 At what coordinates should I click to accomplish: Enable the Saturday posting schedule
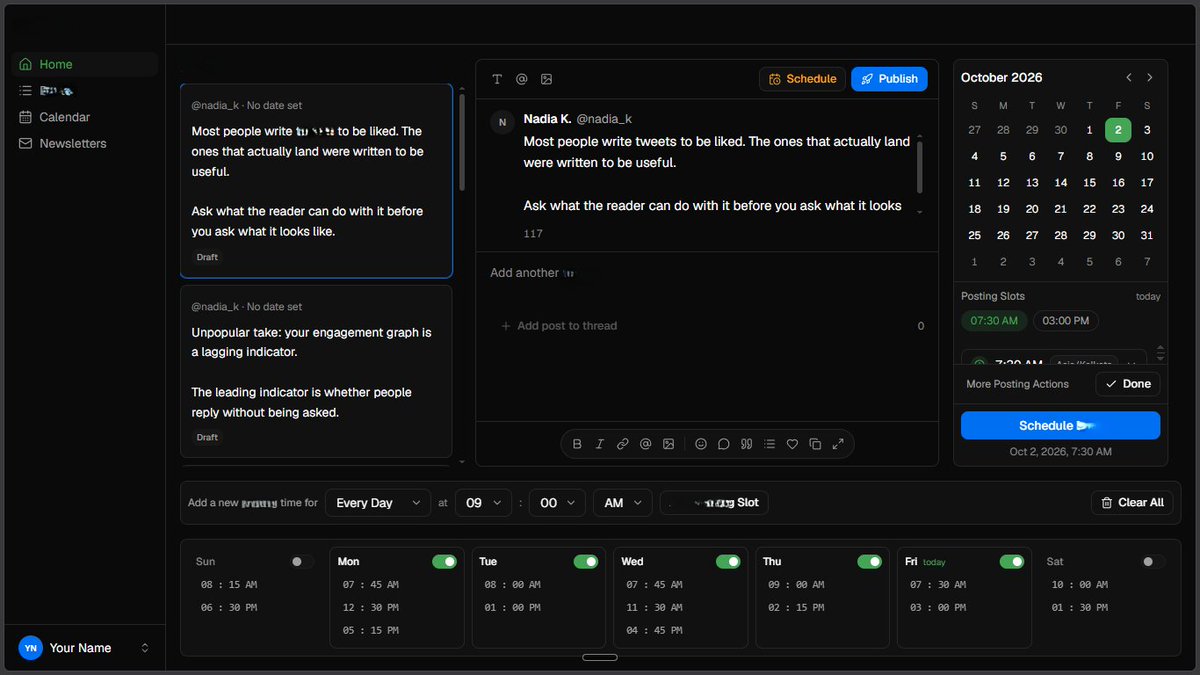pos(1154,562)
